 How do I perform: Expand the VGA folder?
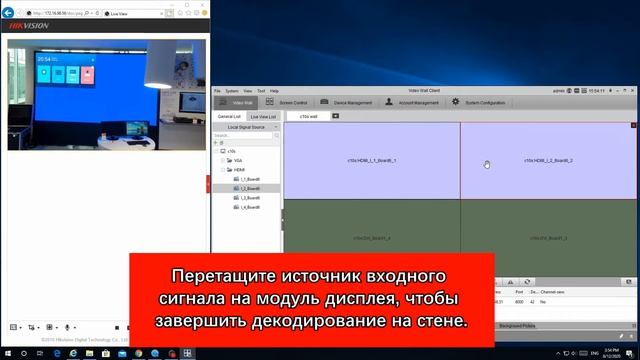tap(223, 160)
